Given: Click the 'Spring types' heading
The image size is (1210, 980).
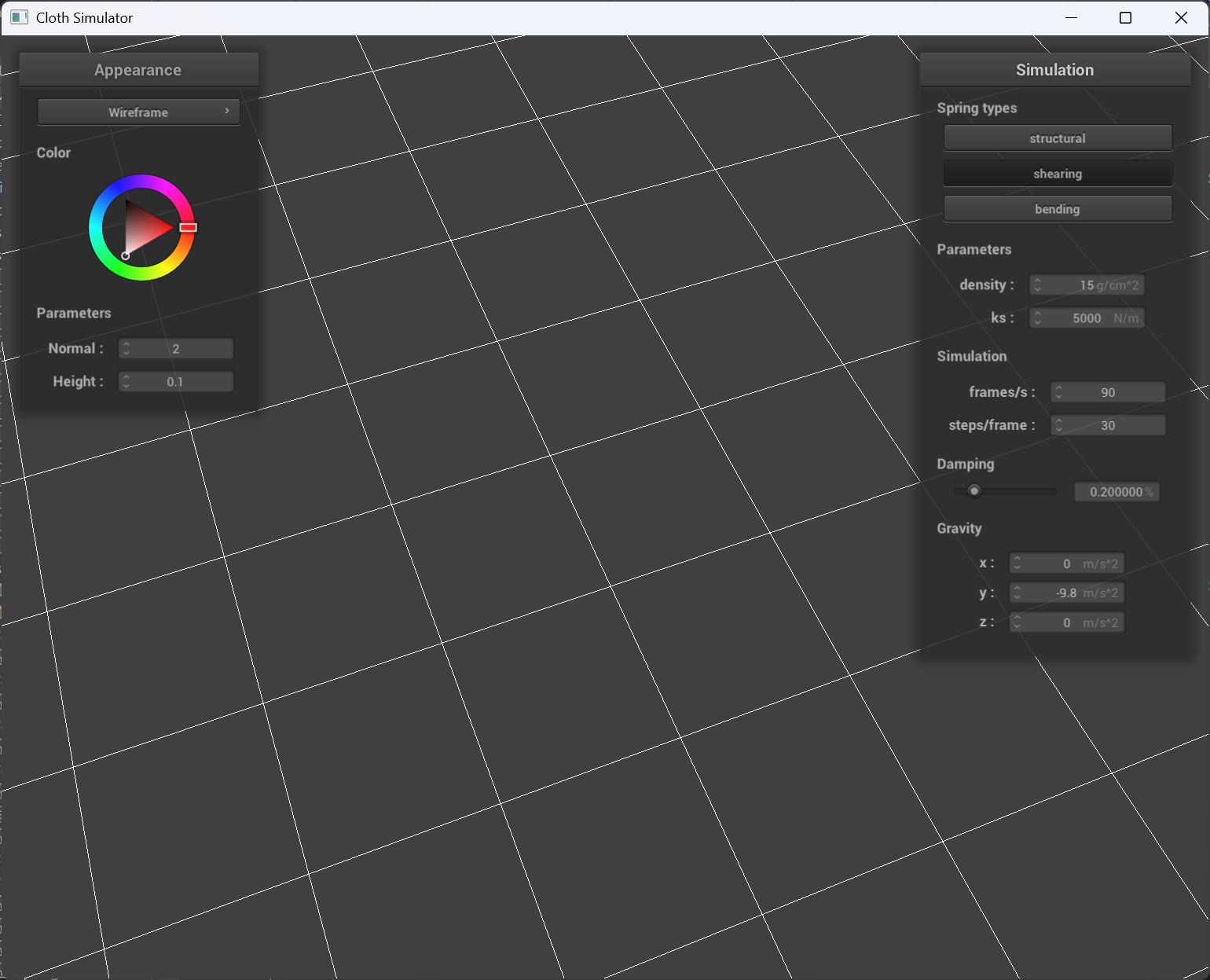Looking at the screenshot, I should (977, 108).
